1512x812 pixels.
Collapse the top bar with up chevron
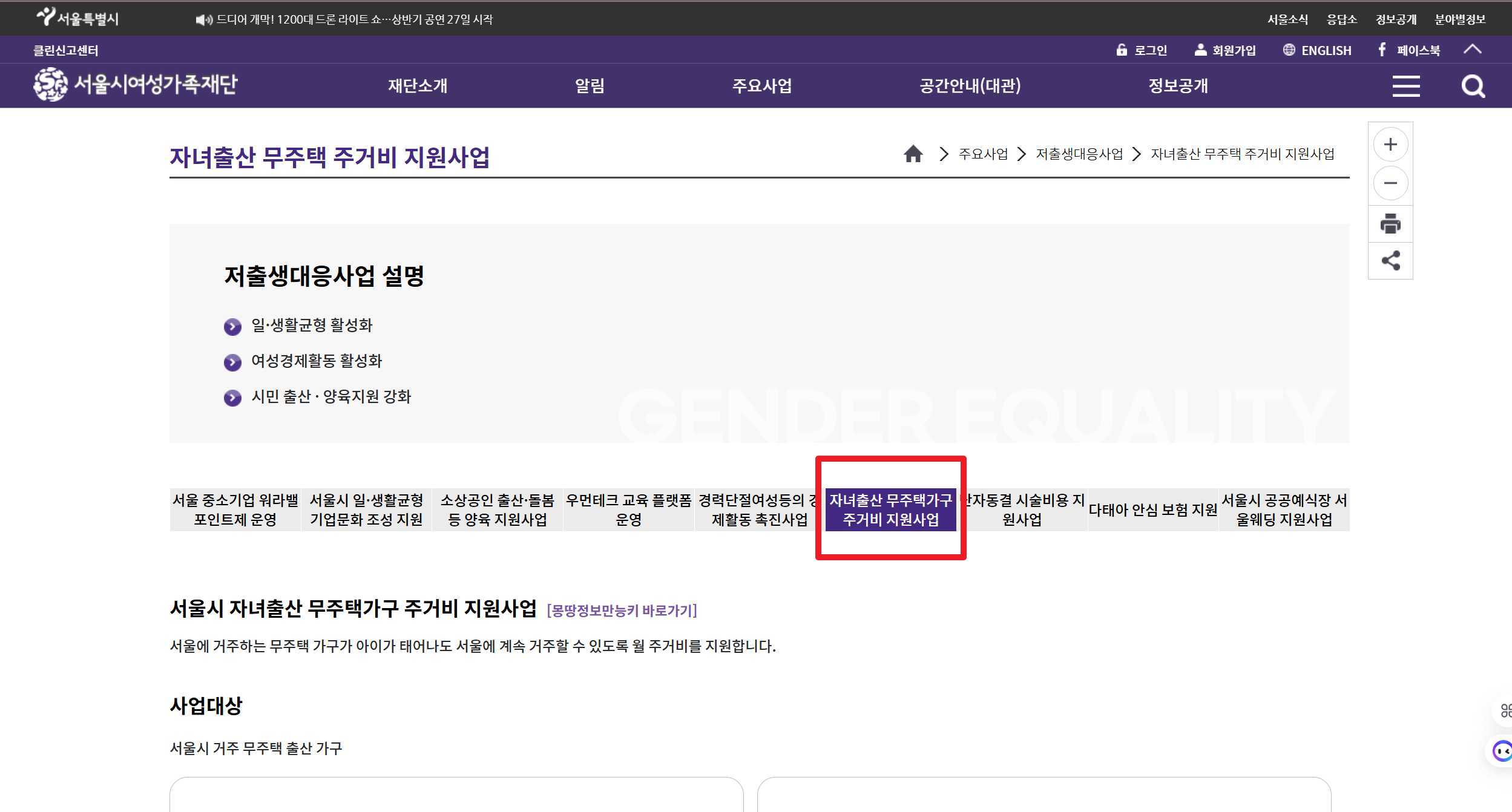1472,50
